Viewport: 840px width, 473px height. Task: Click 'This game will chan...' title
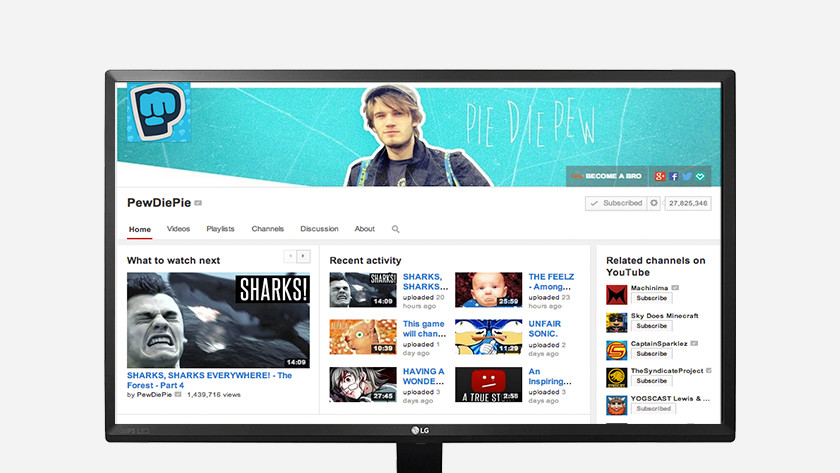tap(424, 329)
